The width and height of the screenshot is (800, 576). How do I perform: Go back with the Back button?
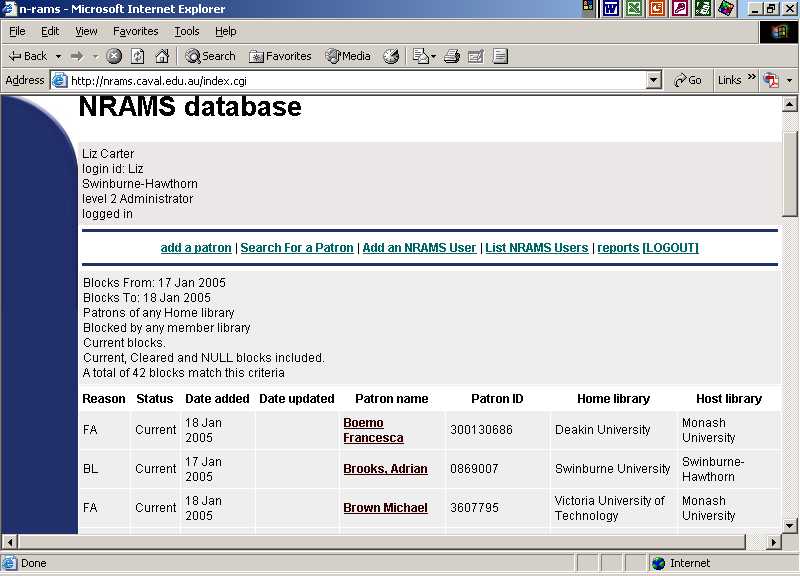(x=28, y=56)
